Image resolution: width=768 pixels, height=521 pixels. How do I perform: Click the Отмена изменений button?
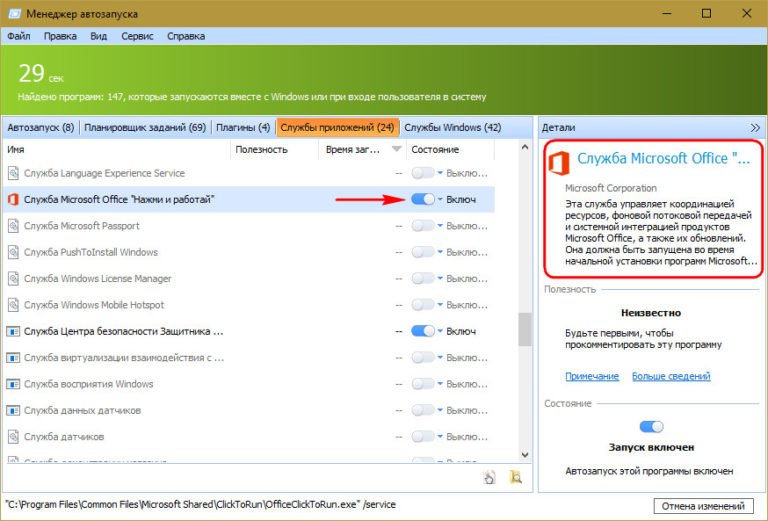tap(704, 505)
